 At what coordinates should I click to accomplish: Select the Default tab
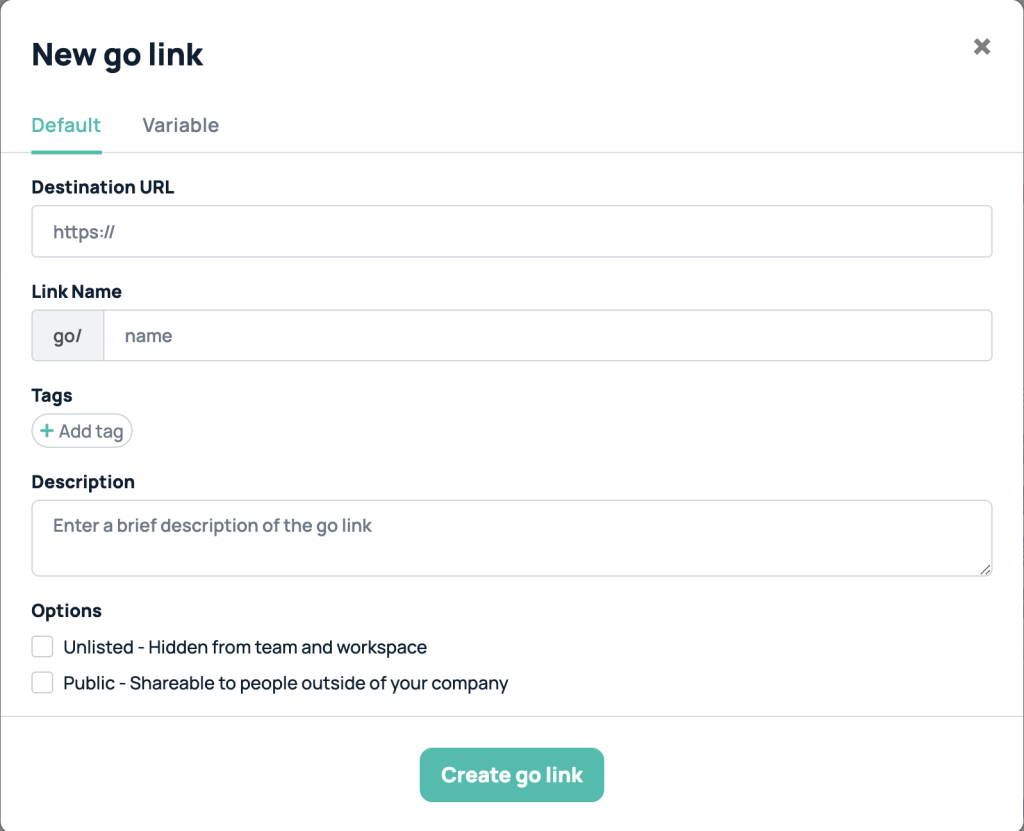pyautogui.click(x=66, y=125)
